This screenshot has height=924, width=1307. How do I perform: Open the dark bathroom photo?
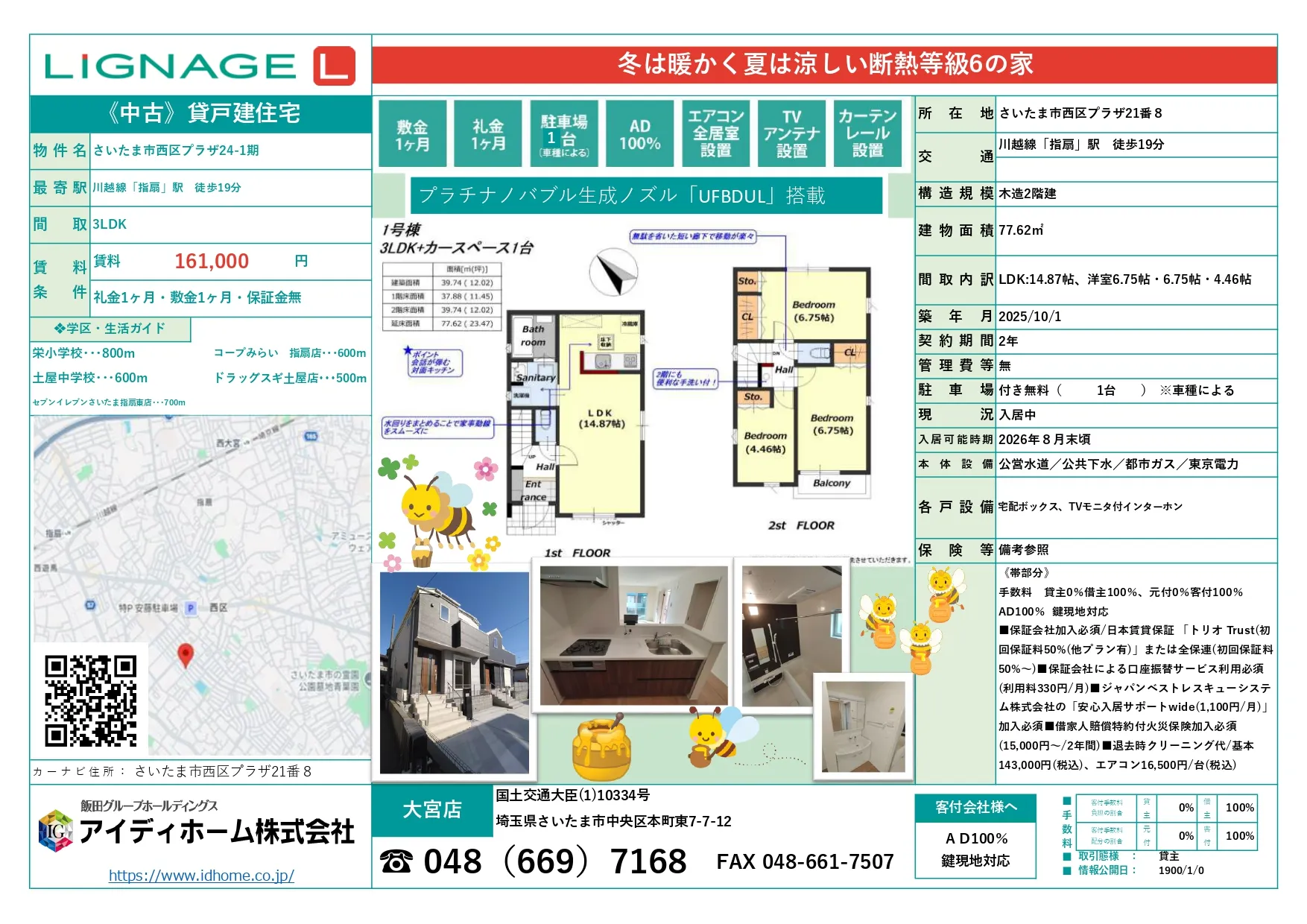(x=792, y=636)
